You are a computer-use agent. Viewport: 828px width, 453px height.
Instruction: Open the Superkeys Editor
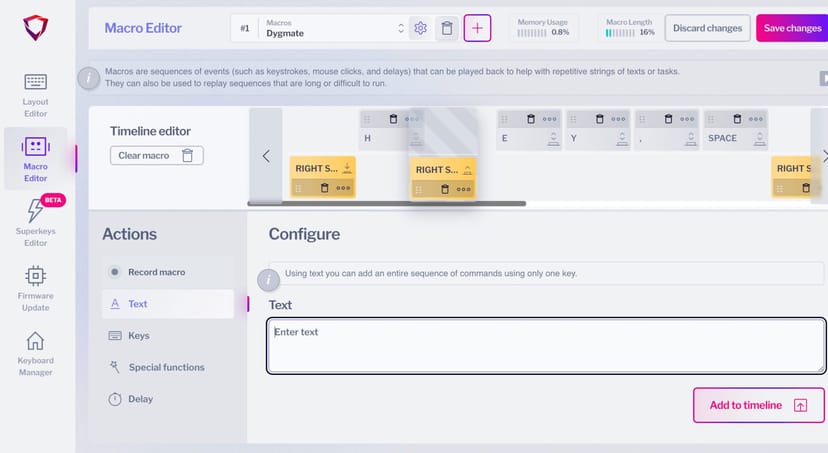(35, 222)
